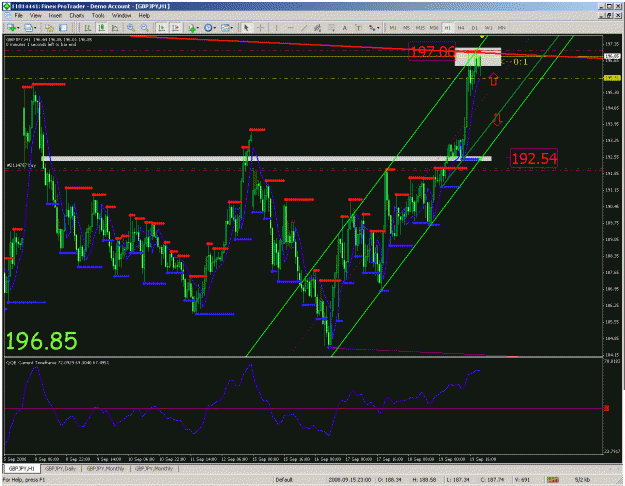Click the 192.54 price label on chart
This screenshot has height=486, width=625.
point(534,158)
